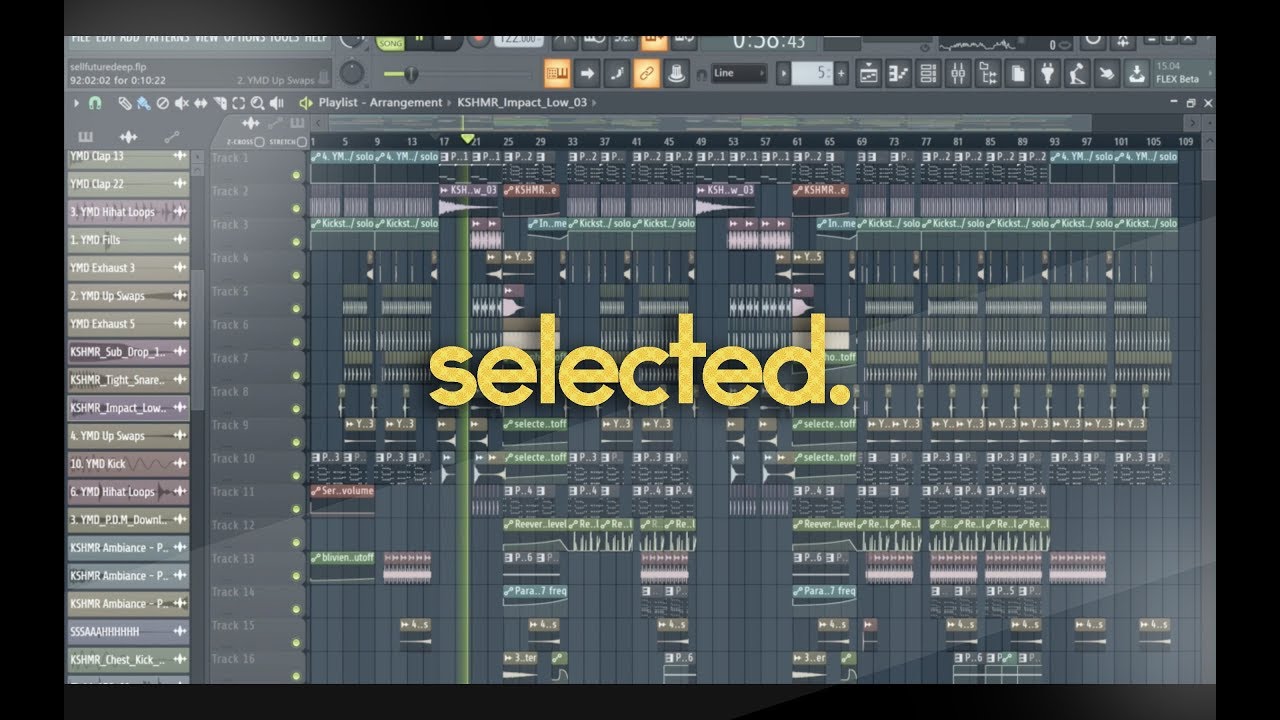Adjust the horizontal slider beside round knob

coord(456,74)
